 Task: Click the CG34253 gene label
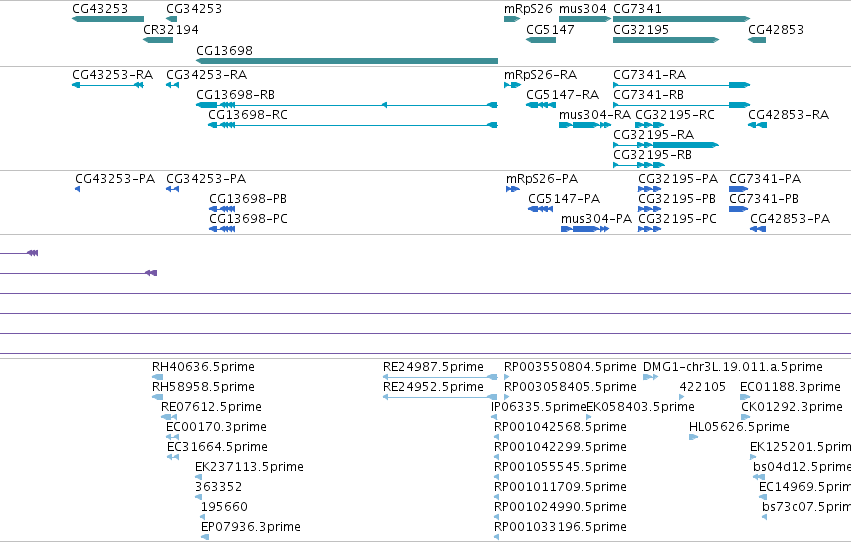click(194, 9)
